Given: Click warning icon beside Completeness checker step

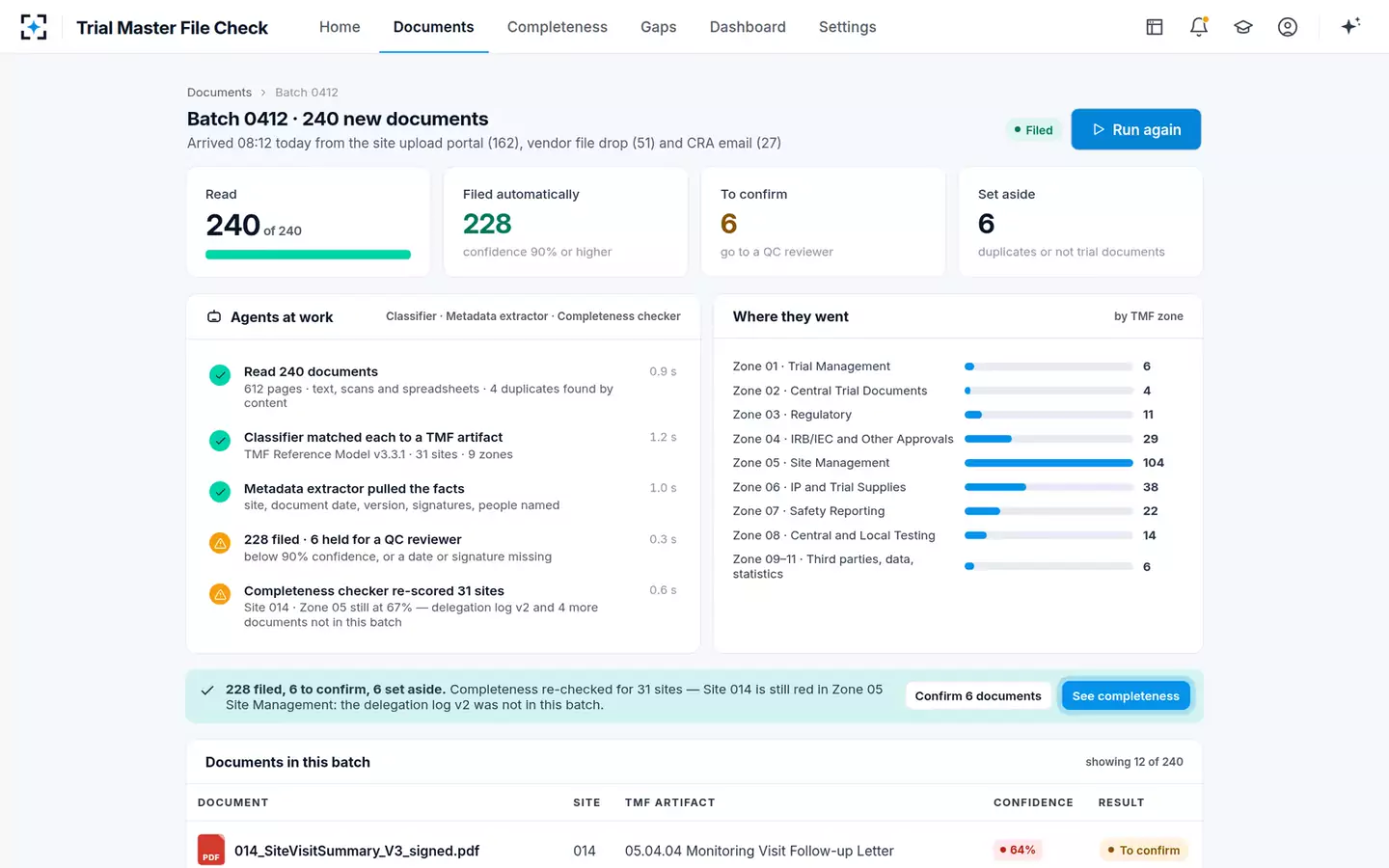Looking at the screenshot, I should pos(220,594).
